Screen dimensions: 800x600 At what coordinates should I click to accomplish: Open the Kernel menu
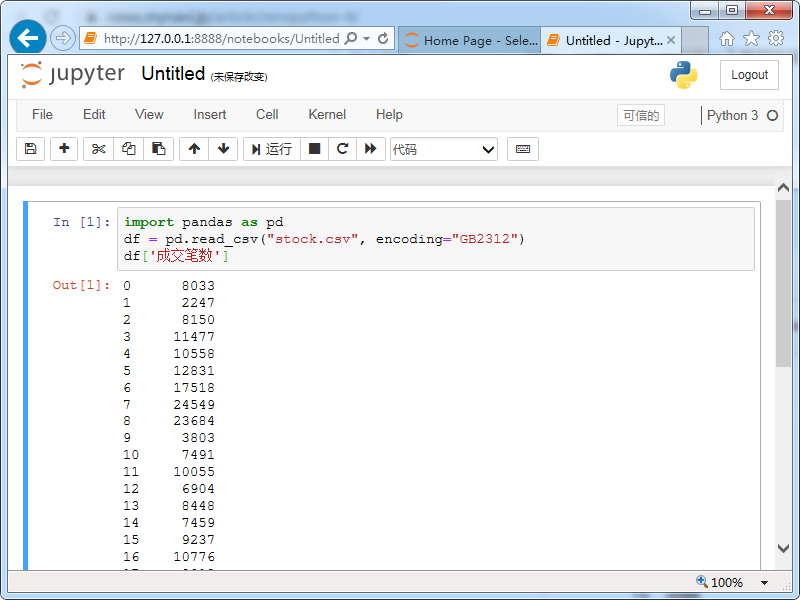pos(327,114)
